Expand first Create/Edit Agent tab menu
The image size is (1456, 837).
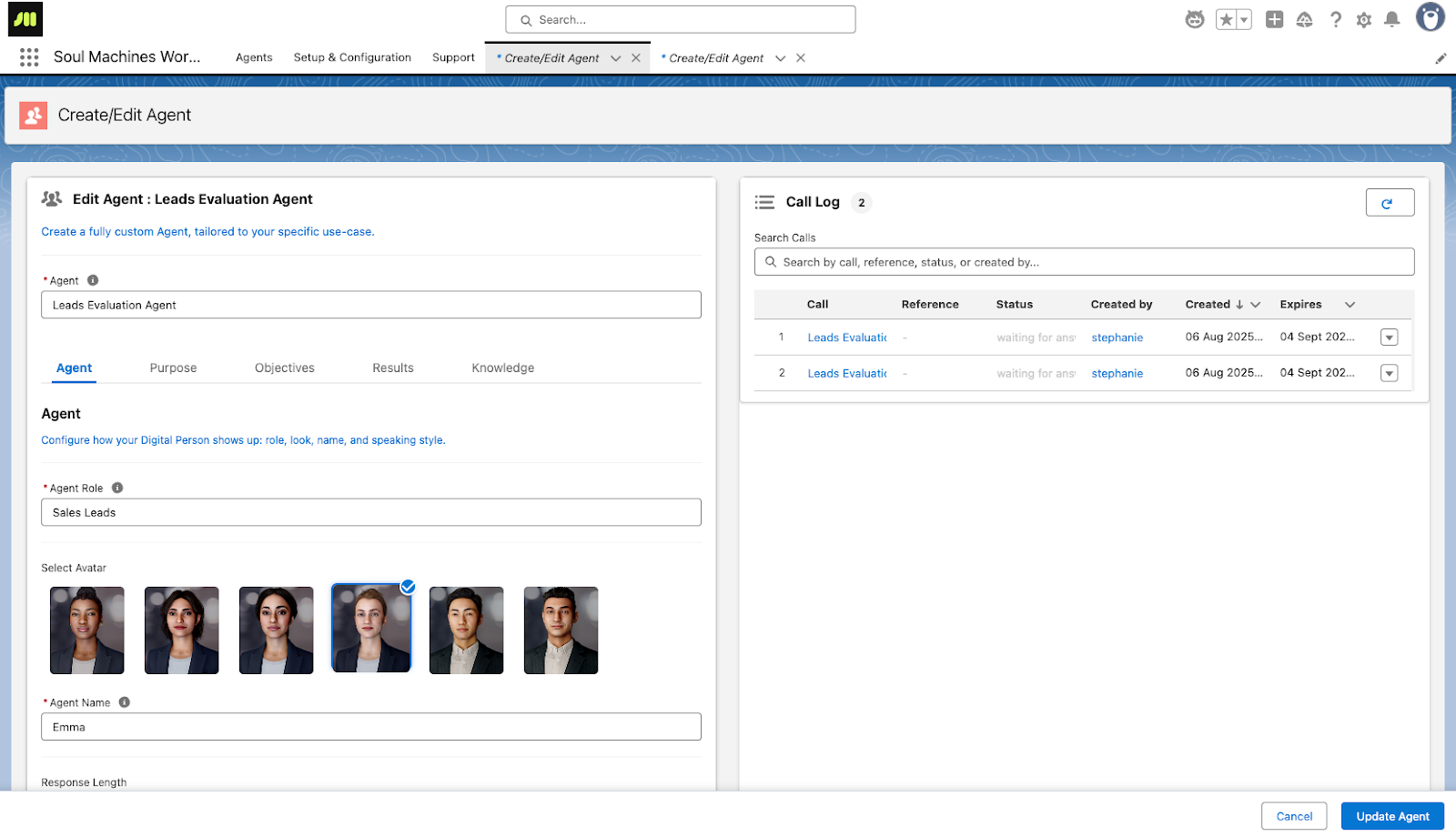click(616, 58)
